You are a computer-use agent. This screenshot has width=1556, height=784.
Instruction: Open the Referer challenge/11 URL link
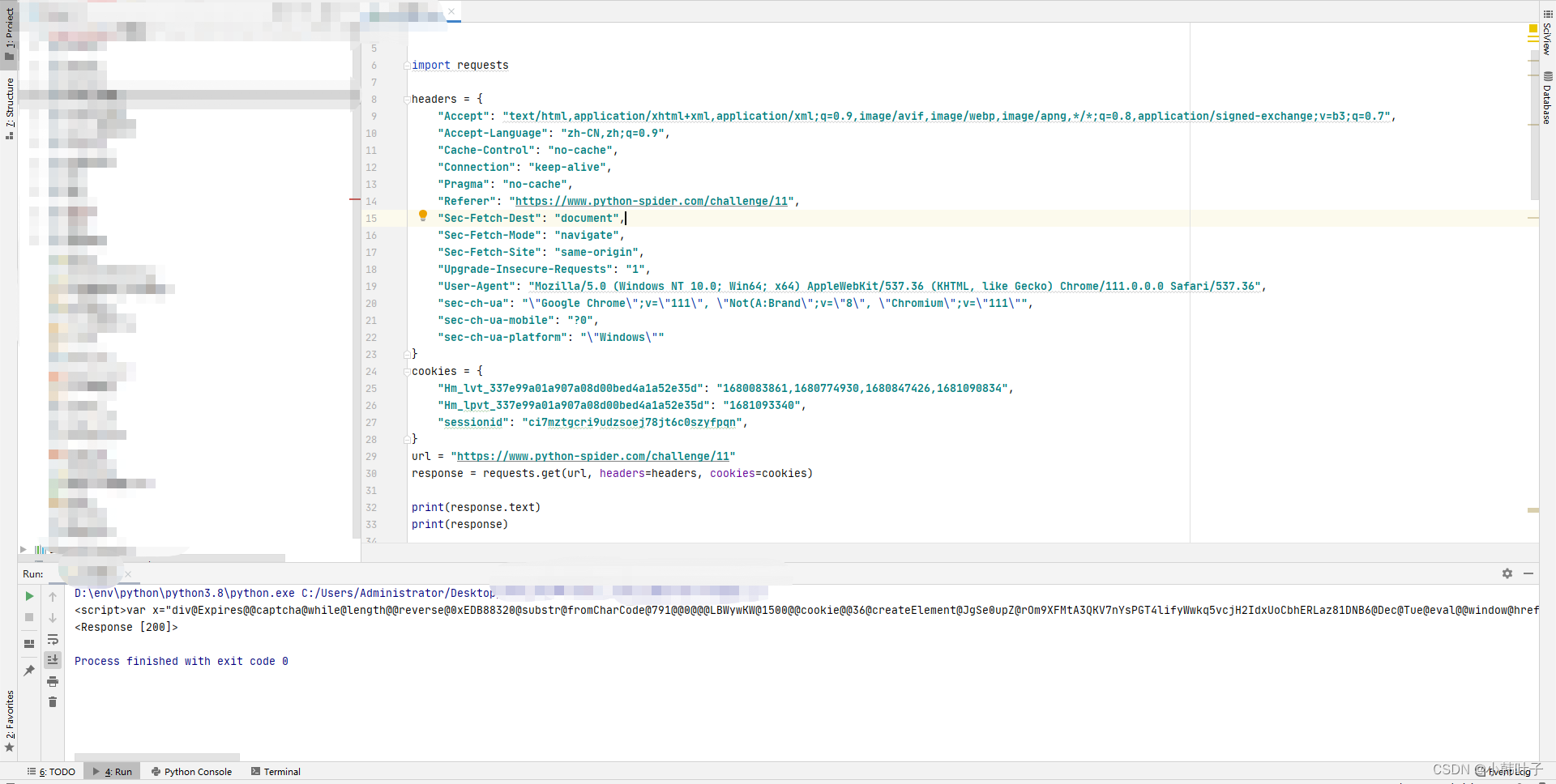point(652,201)
